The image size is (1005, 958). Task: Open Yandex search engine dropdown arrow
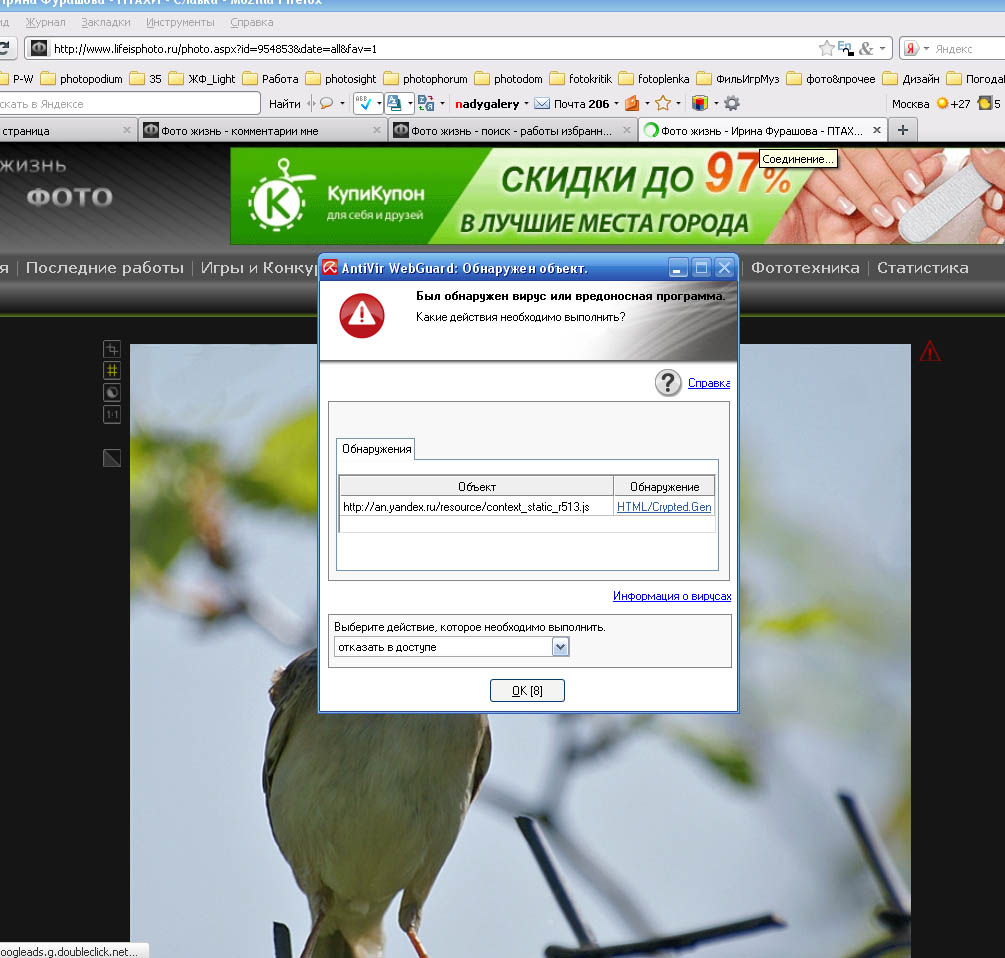[x=926, y=48]
